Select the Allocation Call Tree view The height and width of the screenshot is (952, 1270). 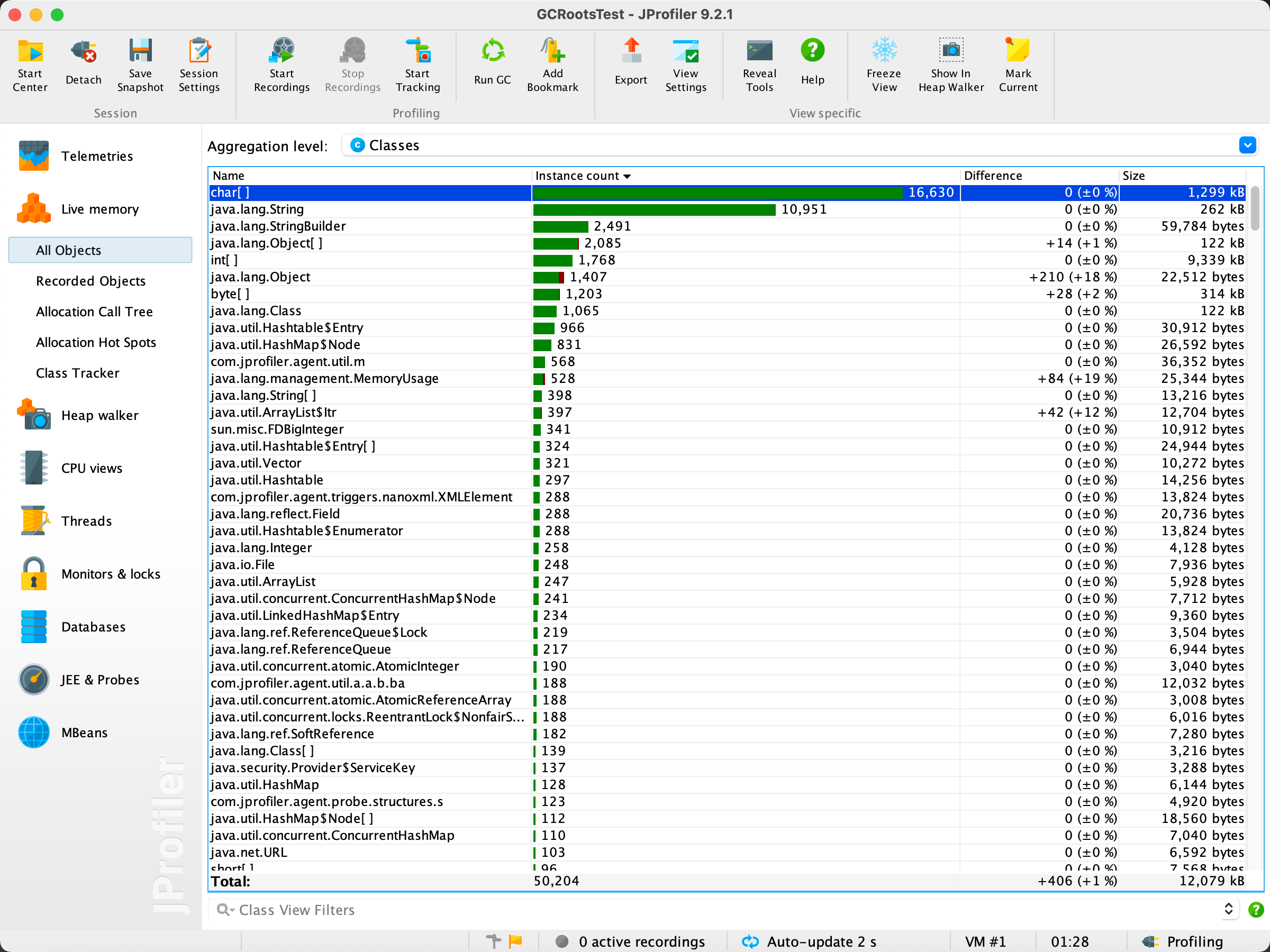click(x=94, y=312)
